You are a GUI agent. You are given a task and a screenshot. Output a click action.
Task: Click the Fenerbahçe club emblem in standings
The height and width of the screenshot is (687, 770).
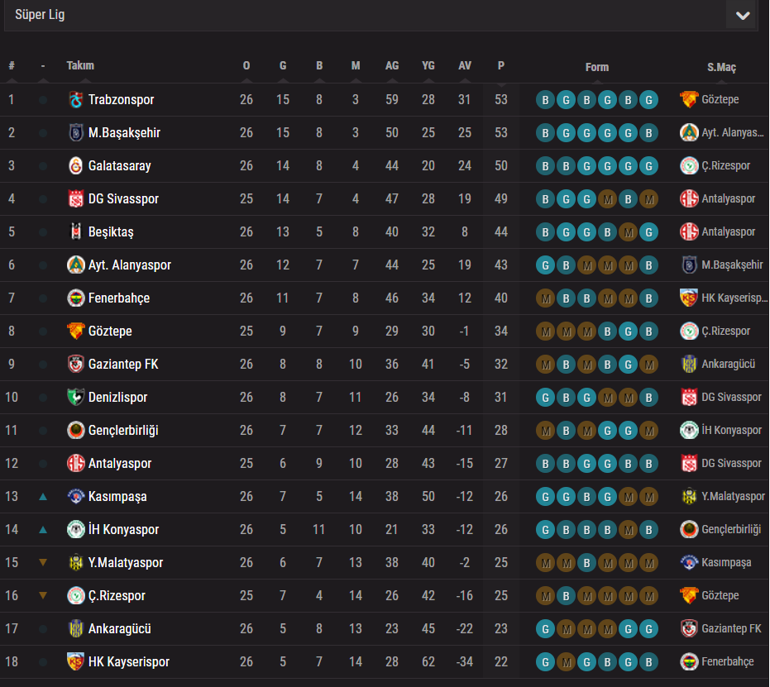[x=76, y=298]
